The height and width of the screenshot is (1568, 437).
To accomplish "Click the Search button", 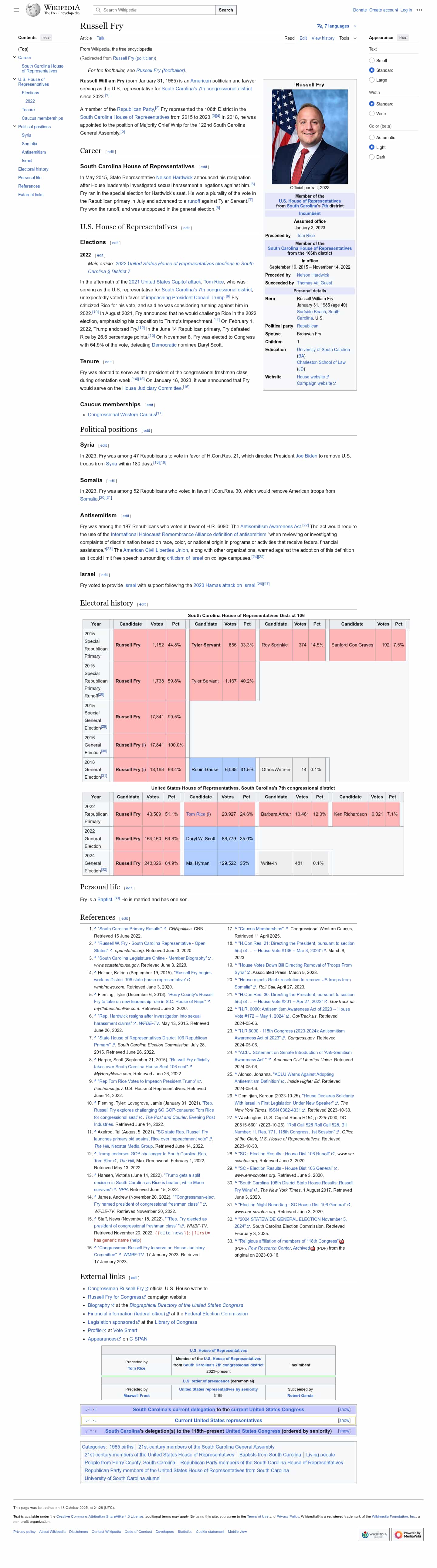I will click(x=225, y=10).
